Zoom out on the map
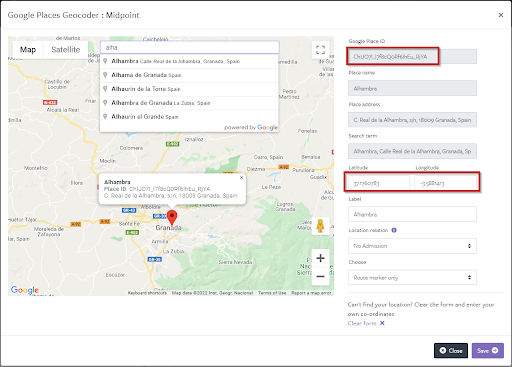 pyautogui.click(x=320, y=276)
